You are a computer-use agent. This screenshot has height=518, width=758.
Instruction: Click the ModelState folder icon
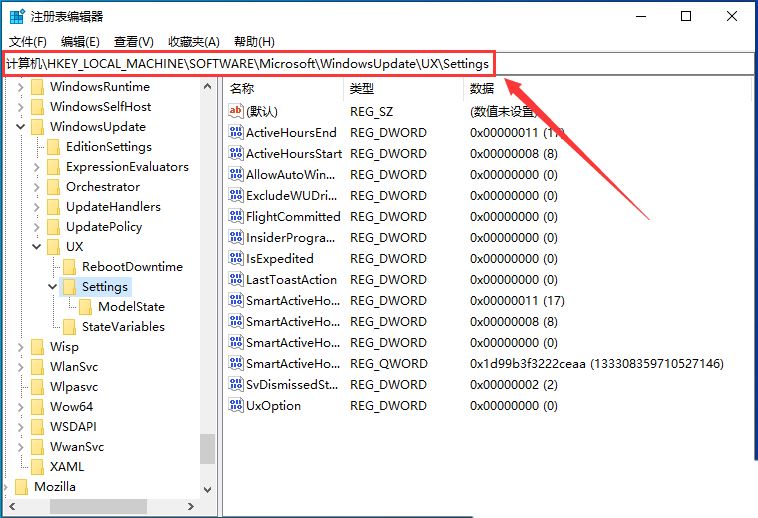click(85, 307)
